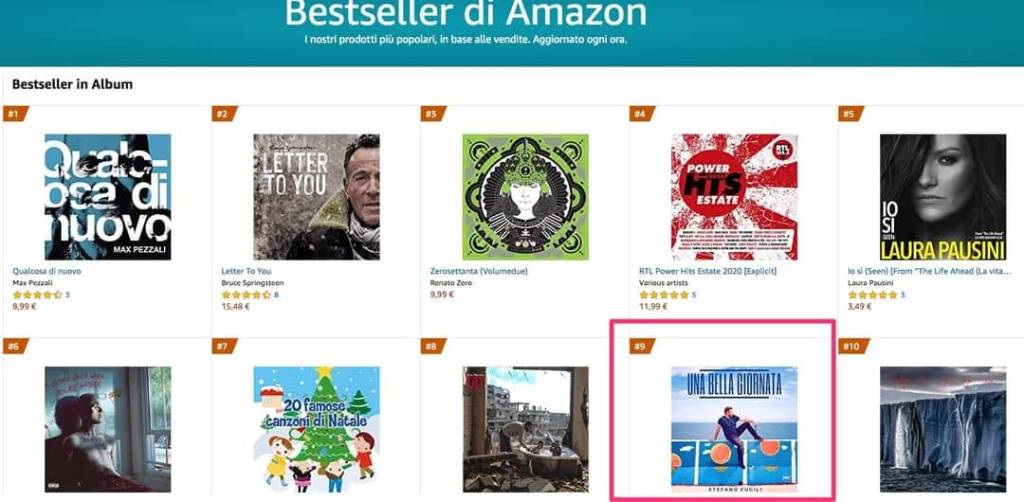Open the Qualcosa di nuovo album cover
The width and height of the screenshot is (1024, 502).
[x=108, y=197]
